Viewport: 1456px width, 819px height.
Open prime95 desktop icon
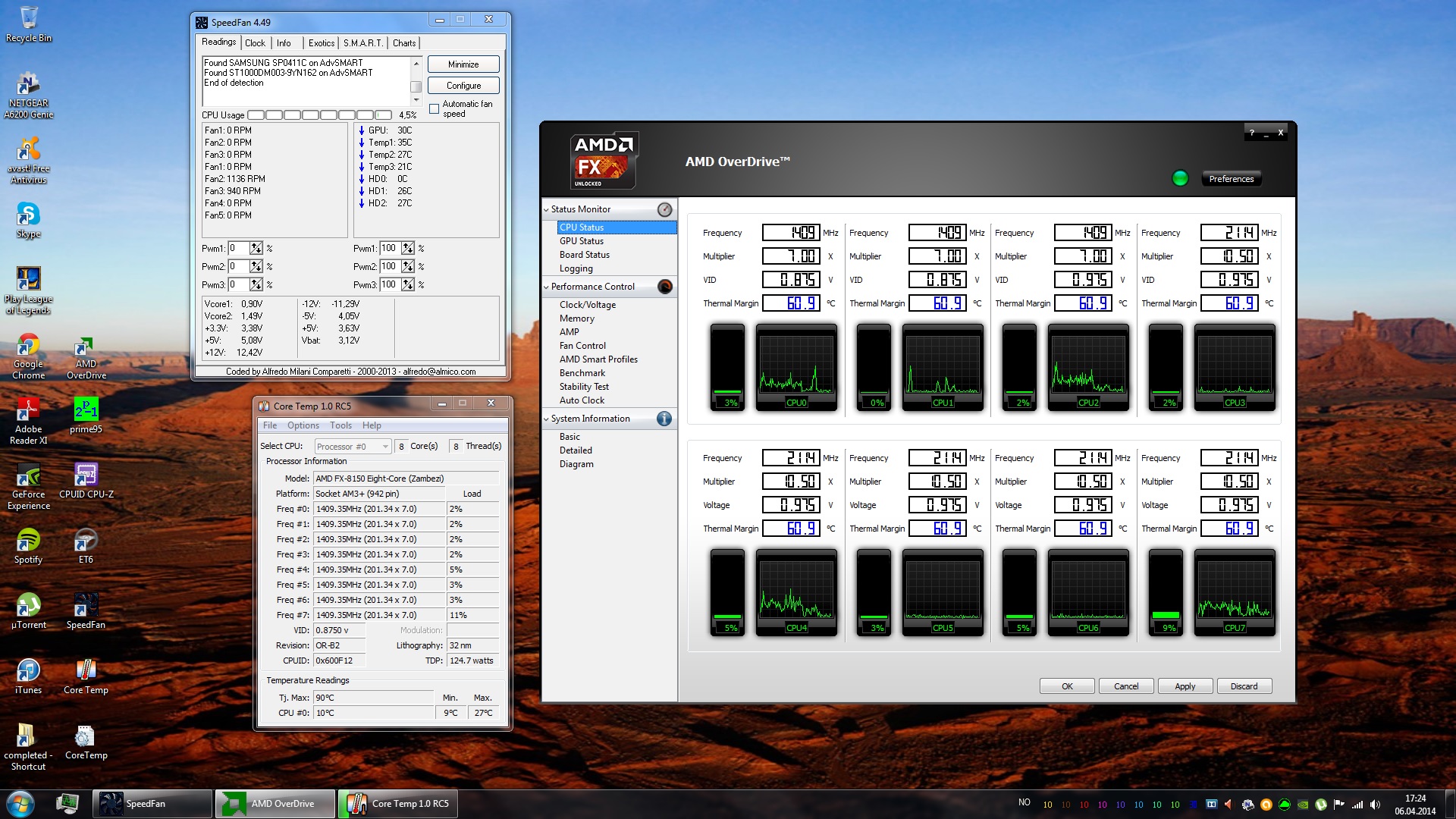[x=86, y=416]
